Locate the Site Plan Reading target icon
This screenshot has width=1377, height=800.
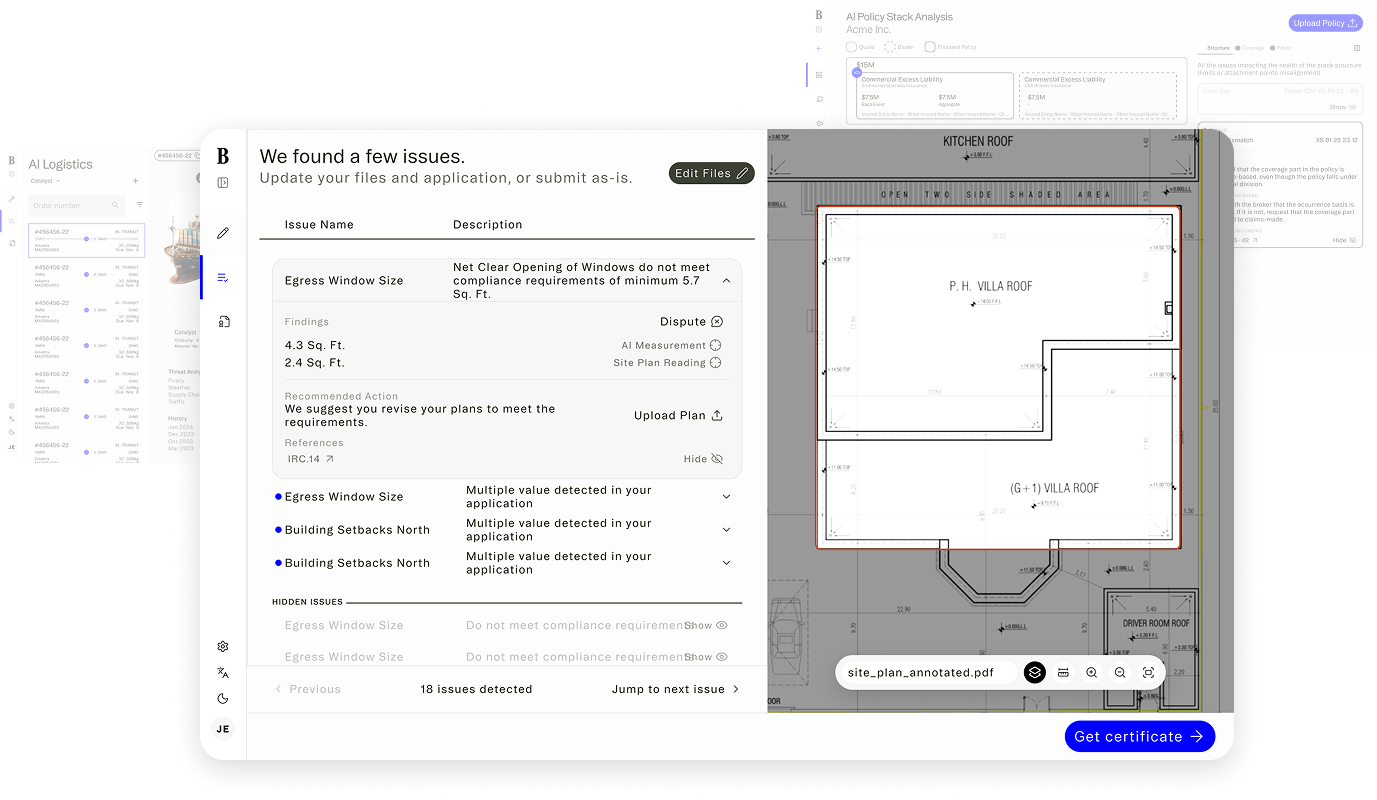(x=715, y=363)
